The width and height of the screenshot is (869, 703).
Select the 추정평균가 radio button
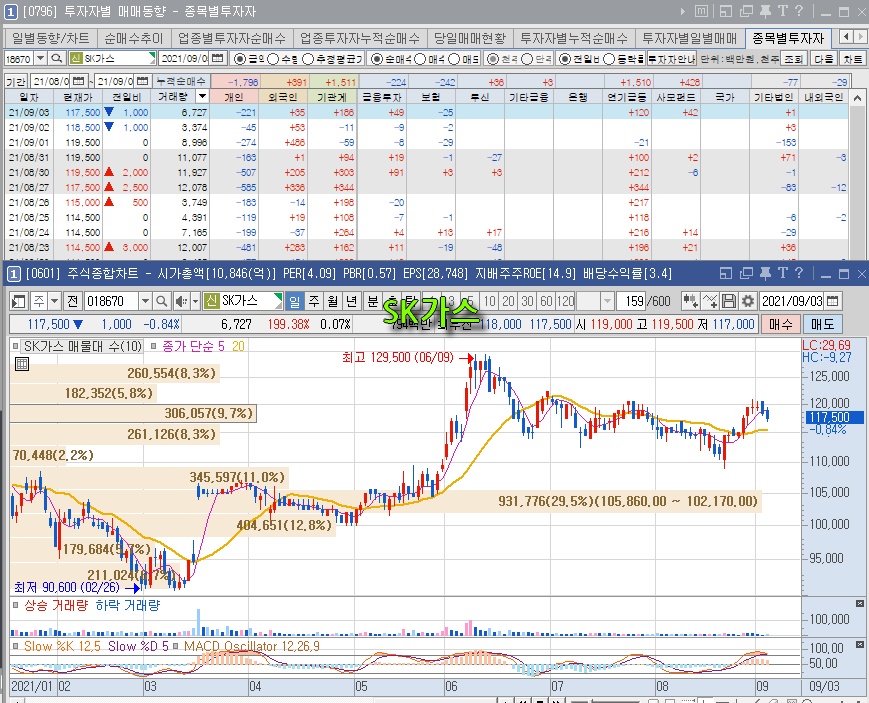(x=308, y=58)
